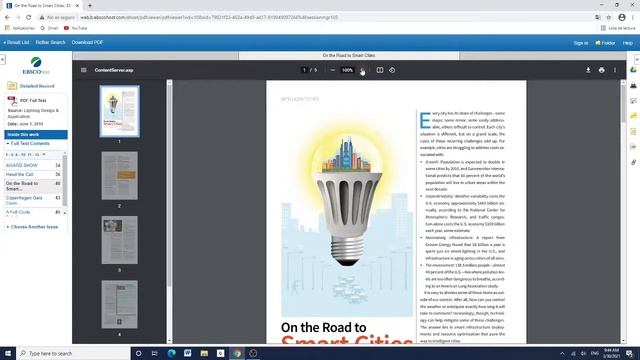Screen dimensions: 640x360
Task: Click the Permalink tool icon
Action: pos(633,162)
